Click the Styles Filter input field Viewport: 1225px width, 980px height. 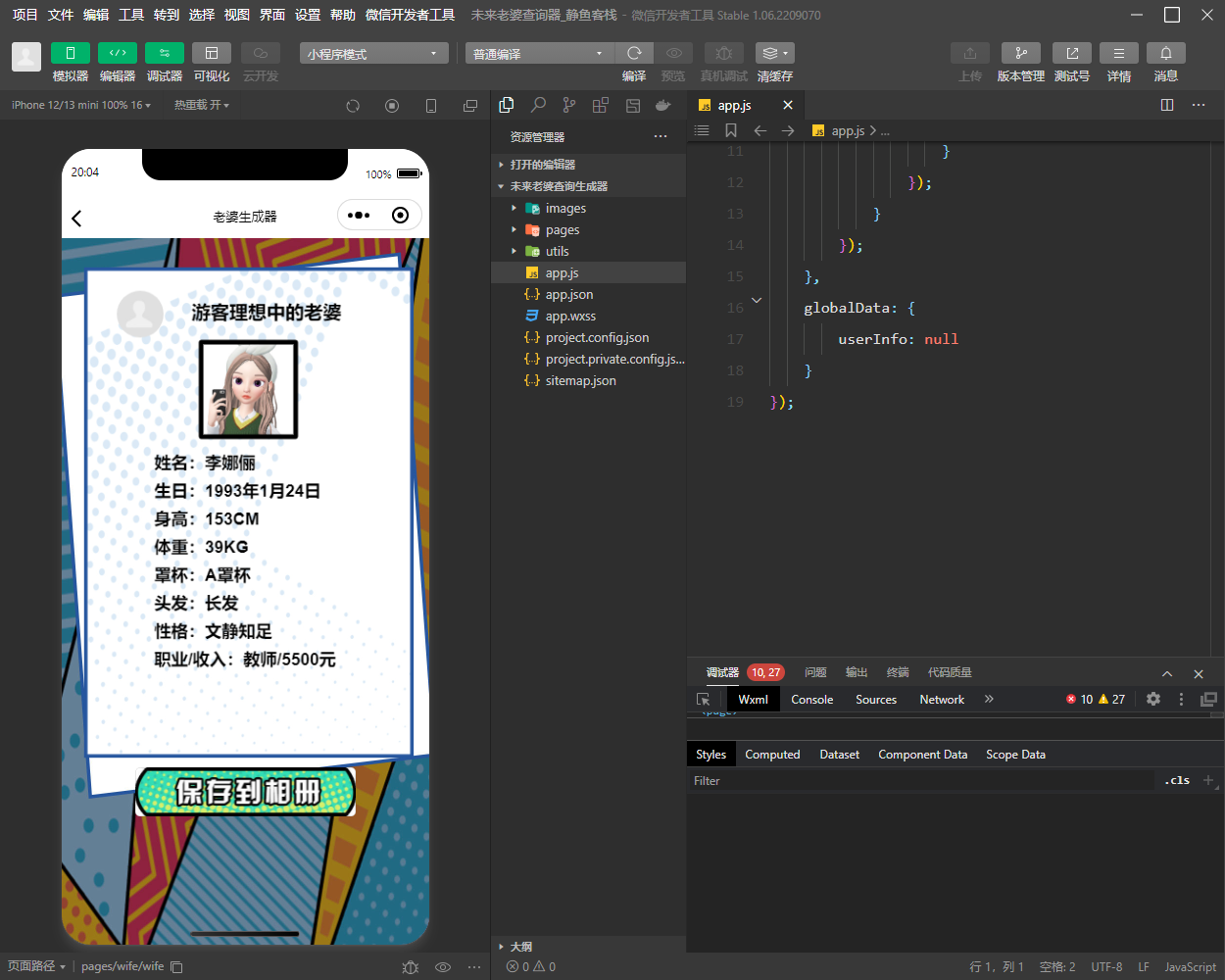point(921,781)
